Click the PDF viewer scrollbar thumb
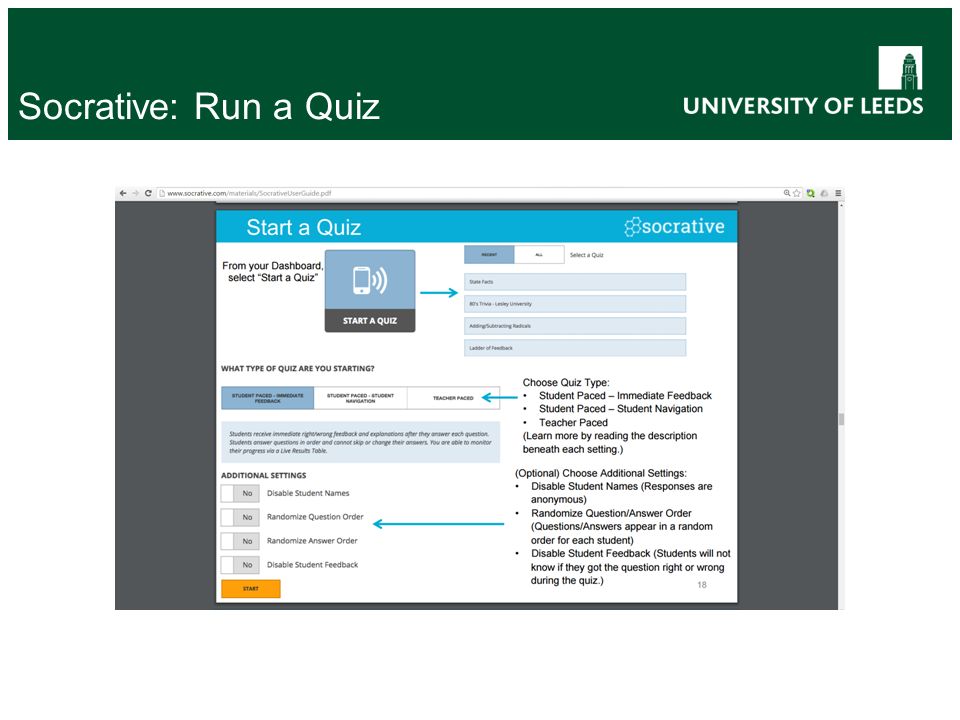Viewport: 960px width, 720px height. click(841, 419)
